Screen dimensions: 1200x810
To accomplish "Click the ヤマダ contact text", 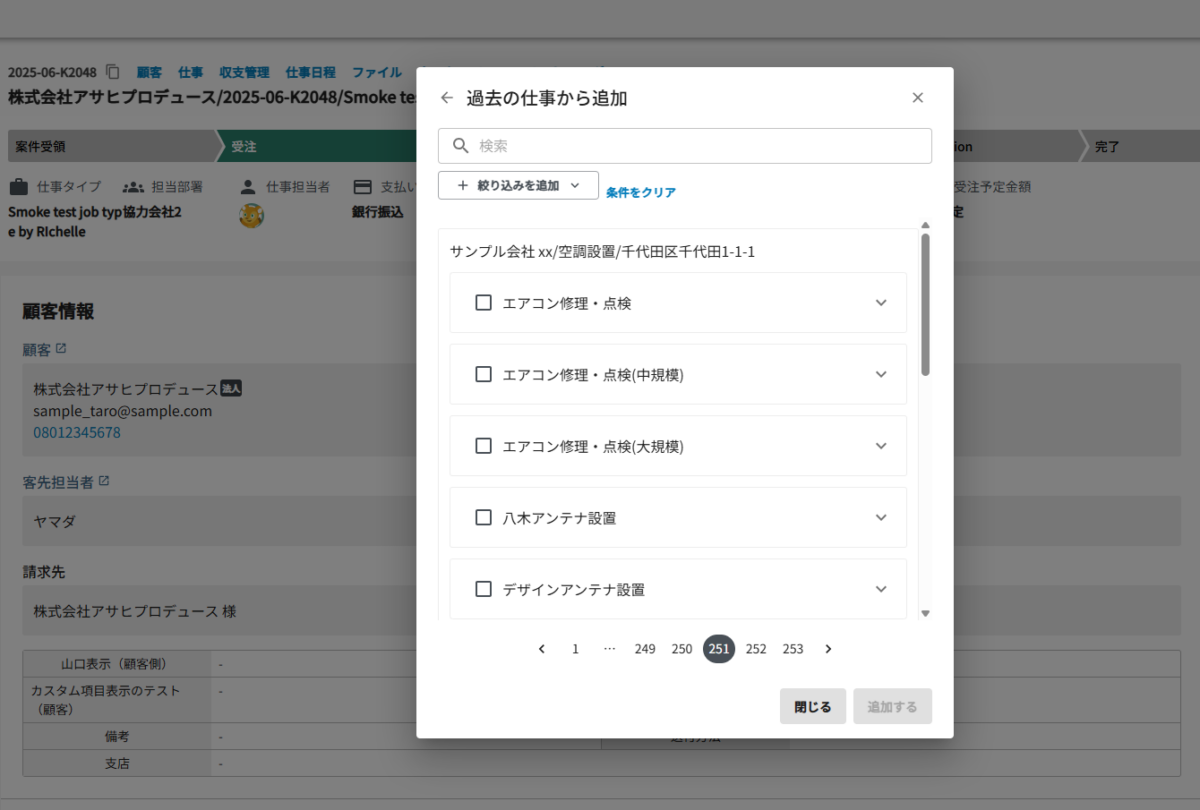I will (55, 521).
